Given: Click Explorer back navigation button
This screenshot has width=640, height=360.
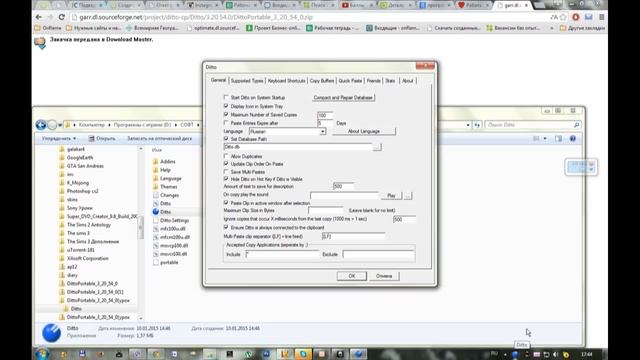Looking at the screenshot, I should [41, 124].
